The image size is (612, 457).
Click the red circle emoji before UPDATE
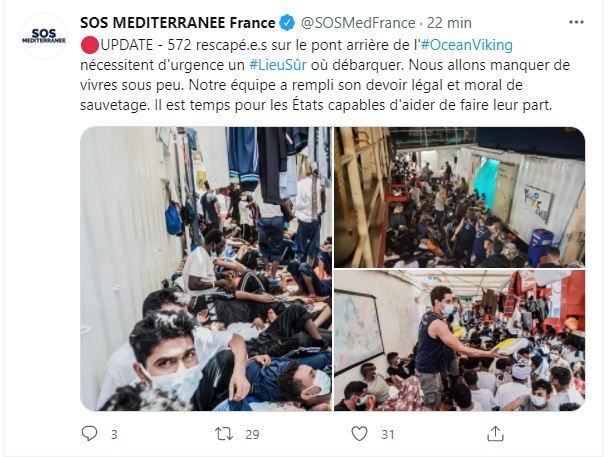tap(90, 45)
